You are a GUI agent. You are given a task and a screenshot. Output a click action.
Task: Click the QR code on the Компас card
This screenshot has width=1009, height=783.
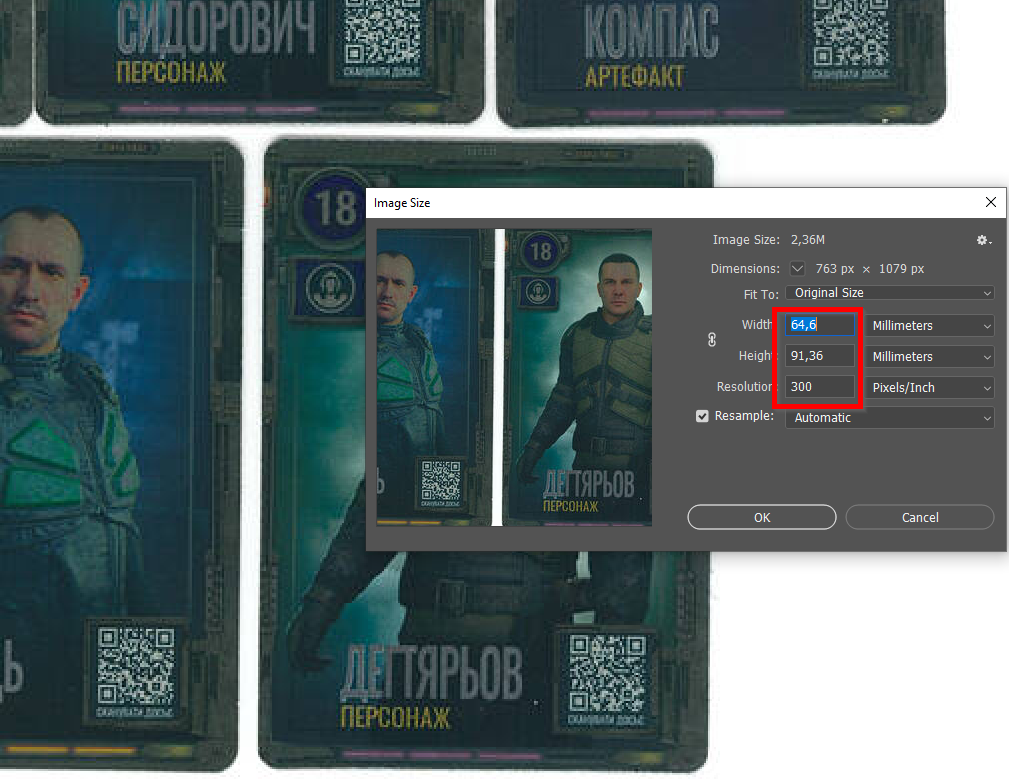(x=852, y=35)
